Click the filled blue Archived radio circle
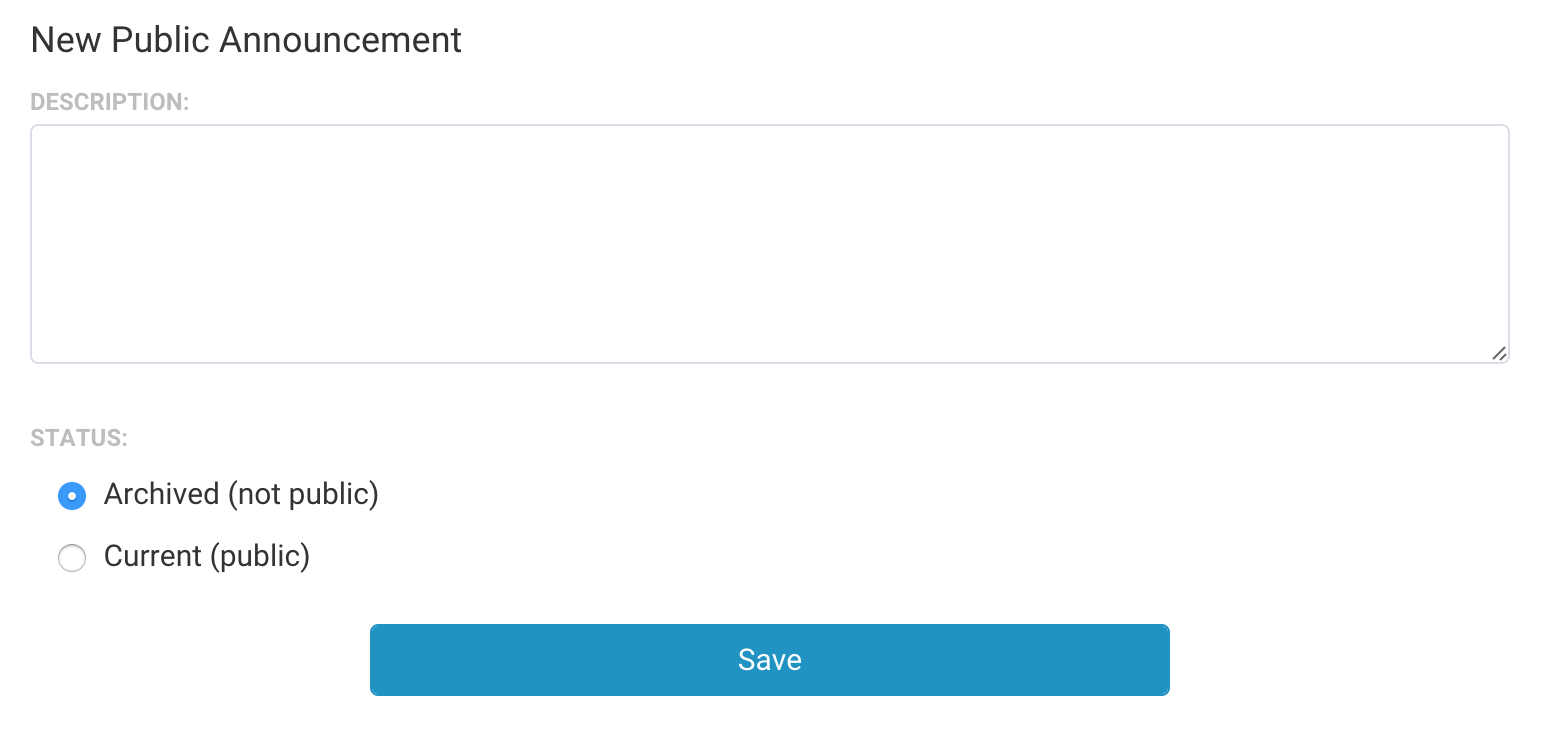Image resolution: width=1552 pixels, height=734 pixels. pos(72,496)
